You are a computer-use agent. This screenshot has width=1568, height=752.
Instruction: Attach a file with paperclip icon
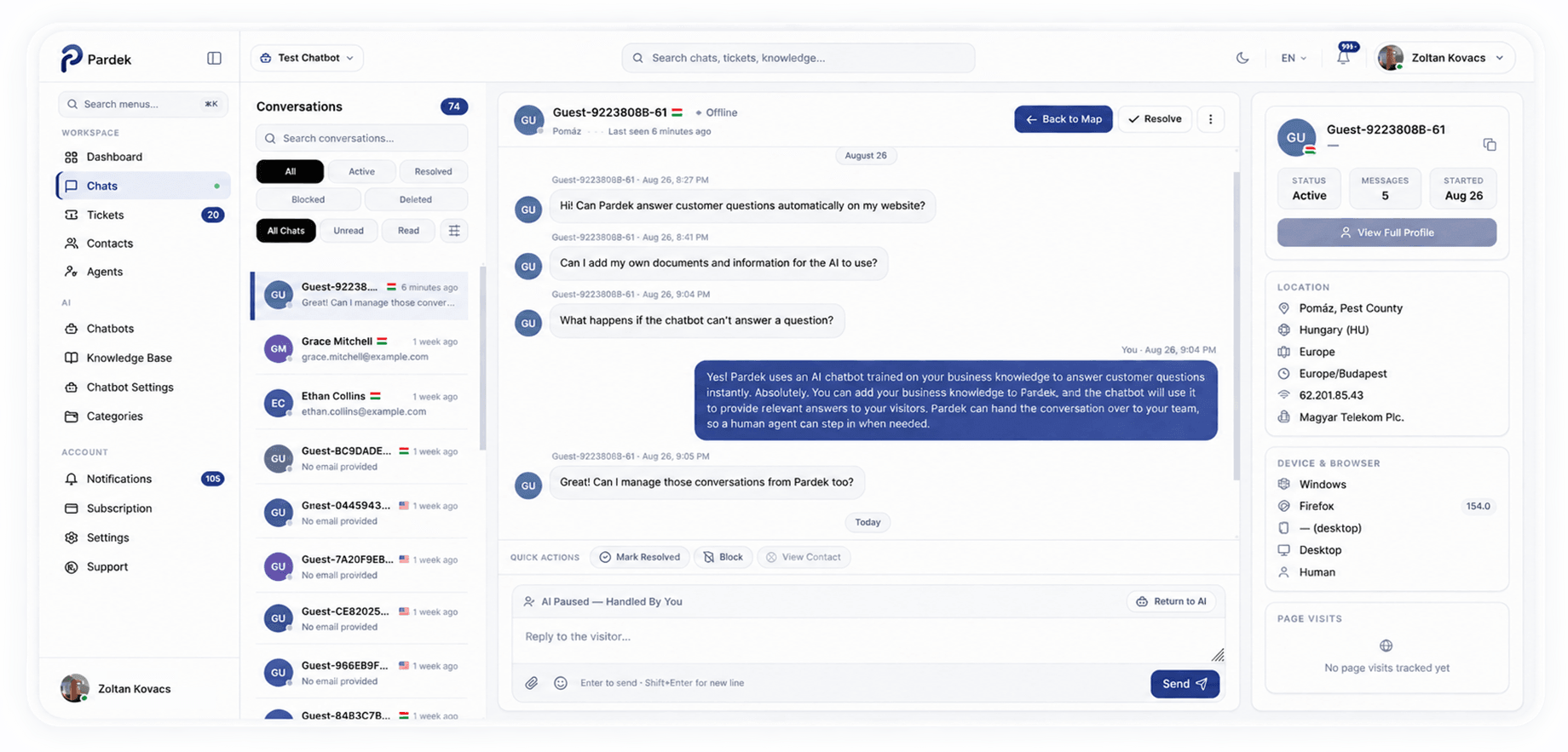(532, 683)
